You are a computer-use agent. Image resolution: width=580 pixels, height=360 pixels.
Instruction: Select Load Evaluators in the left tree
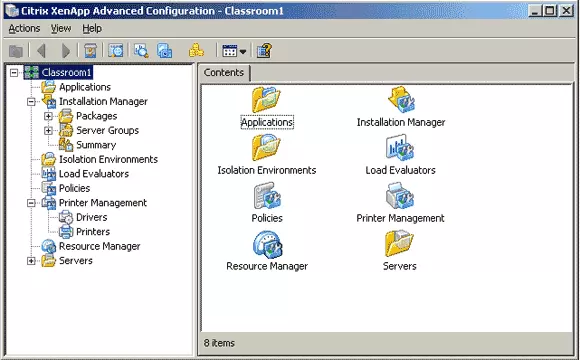(94, 174)
